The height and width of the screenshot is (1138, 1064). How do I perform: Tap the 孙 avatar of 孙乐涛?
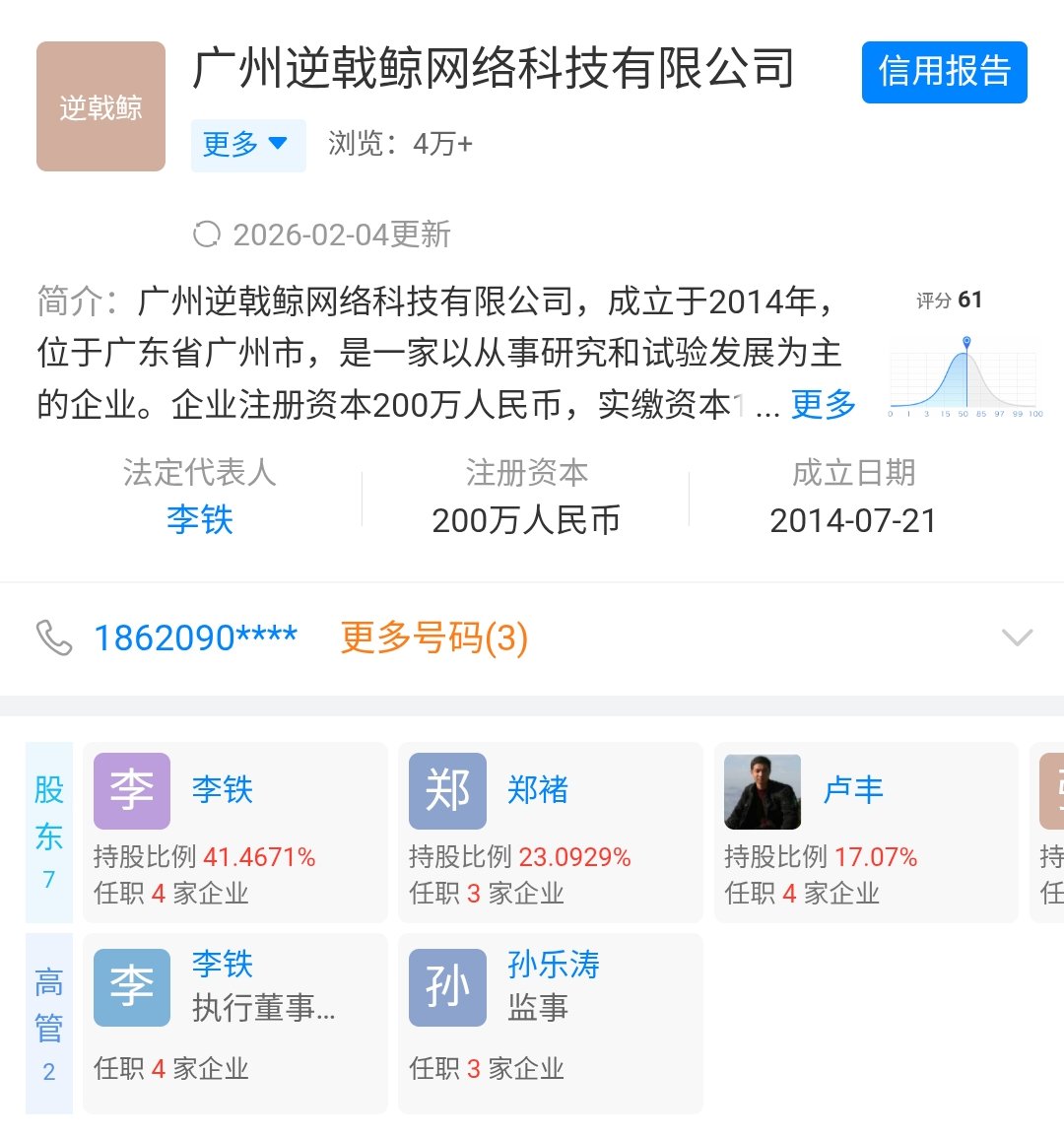[x=448, y=987]
